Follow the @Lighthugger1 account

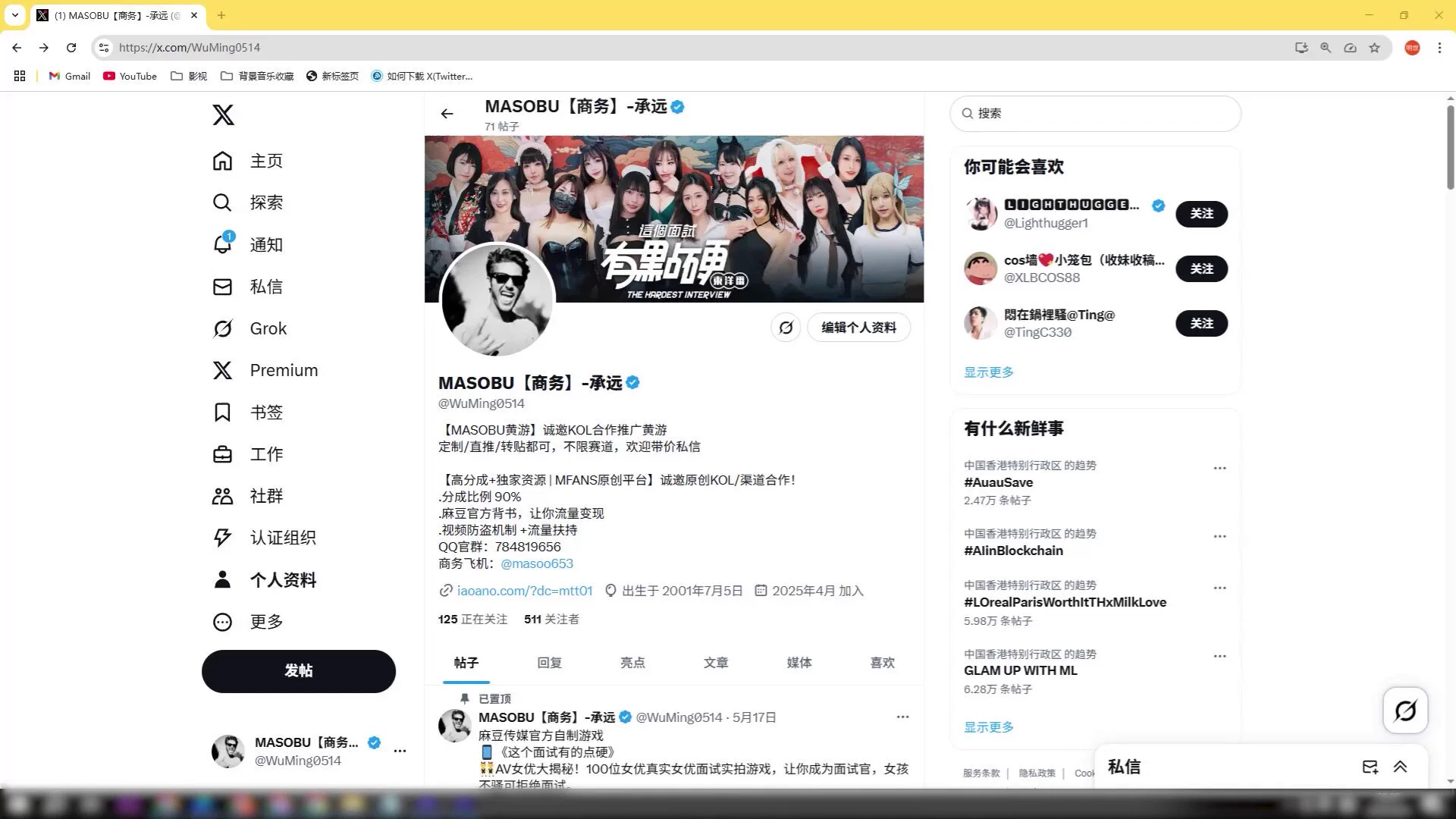[x=1201, y=214]
